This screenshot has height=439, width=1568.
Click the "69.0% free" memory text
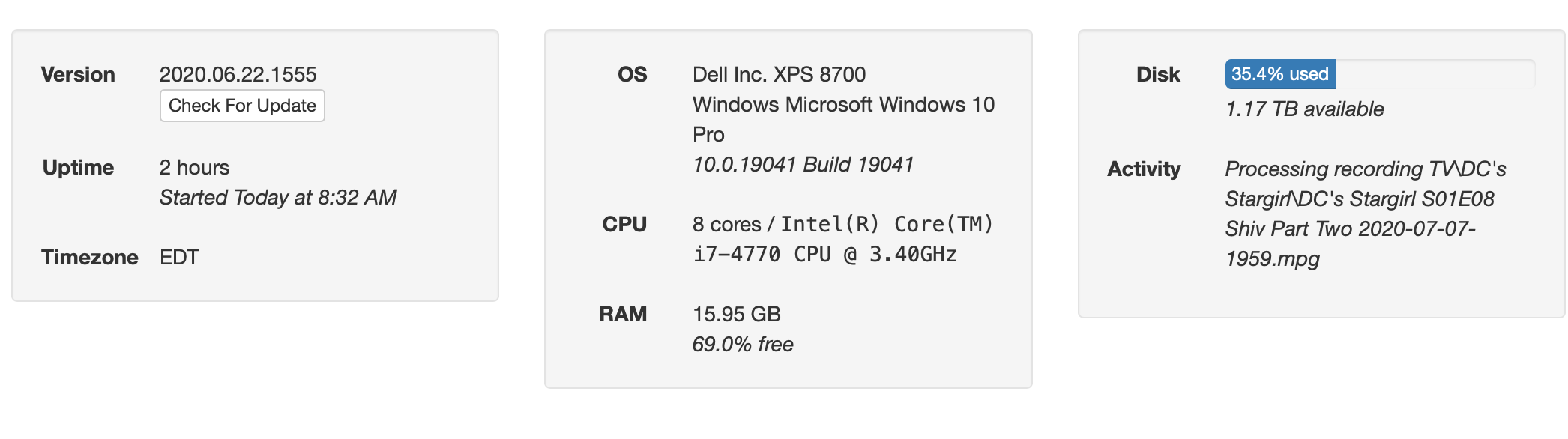742,344
